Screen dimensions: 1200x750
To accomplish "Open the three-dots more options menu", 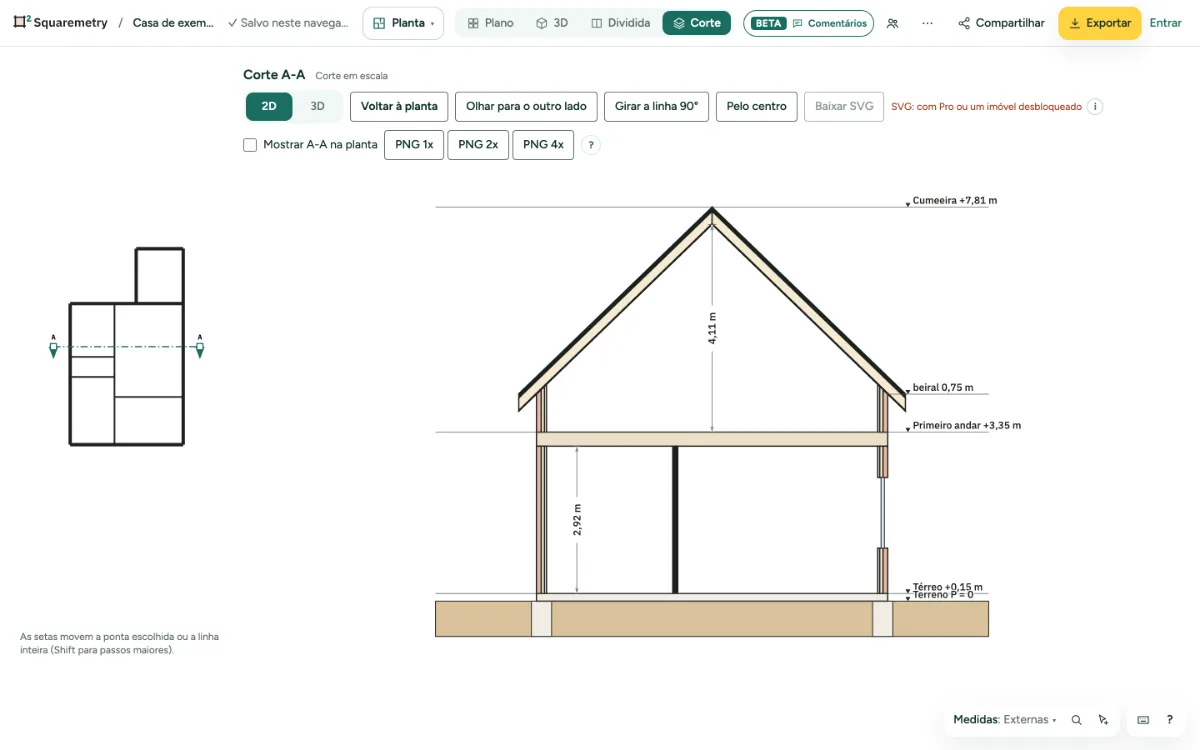I will click(928, 23).
